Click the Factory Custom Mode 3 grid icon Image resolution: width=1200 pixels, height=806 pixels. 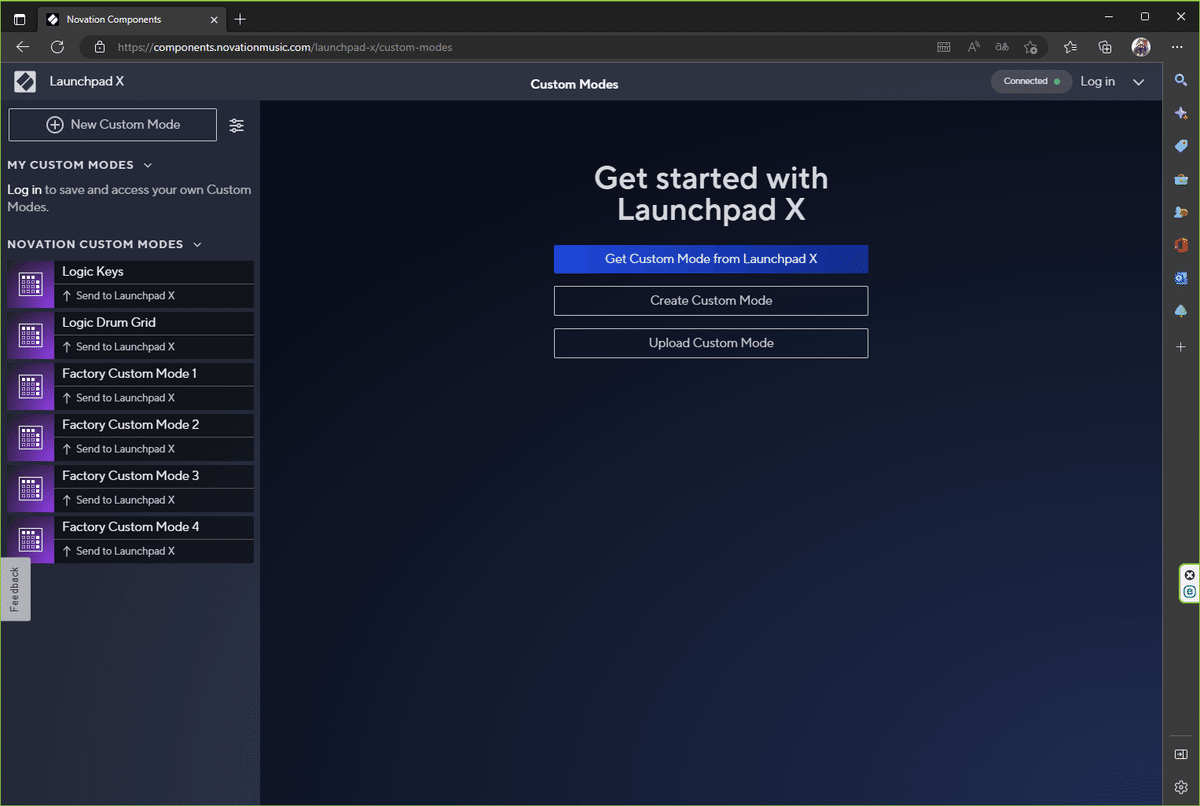coord(31,488)
